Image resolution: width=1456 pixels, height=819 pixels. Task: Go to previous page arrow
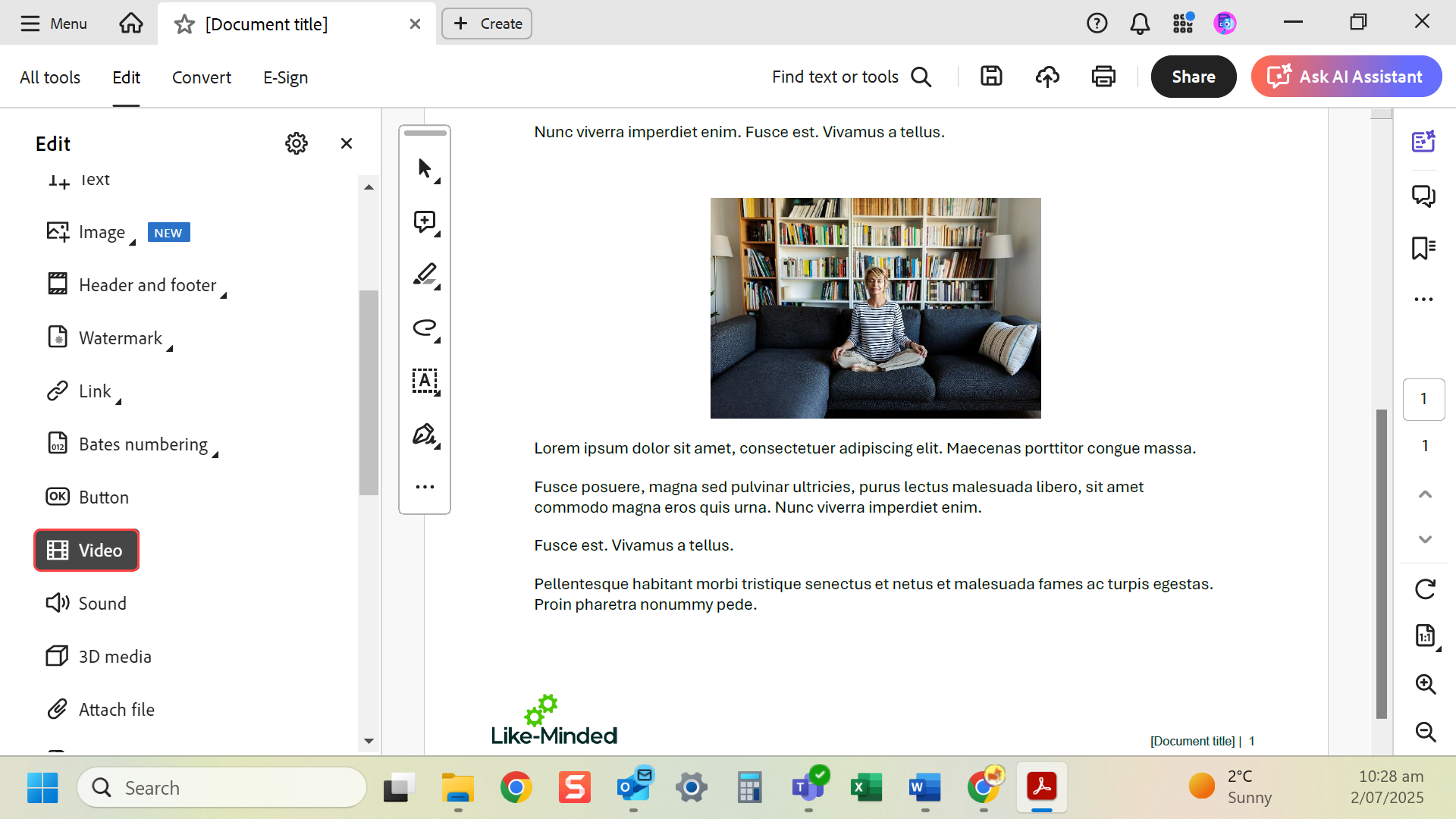click(1425, 494)
